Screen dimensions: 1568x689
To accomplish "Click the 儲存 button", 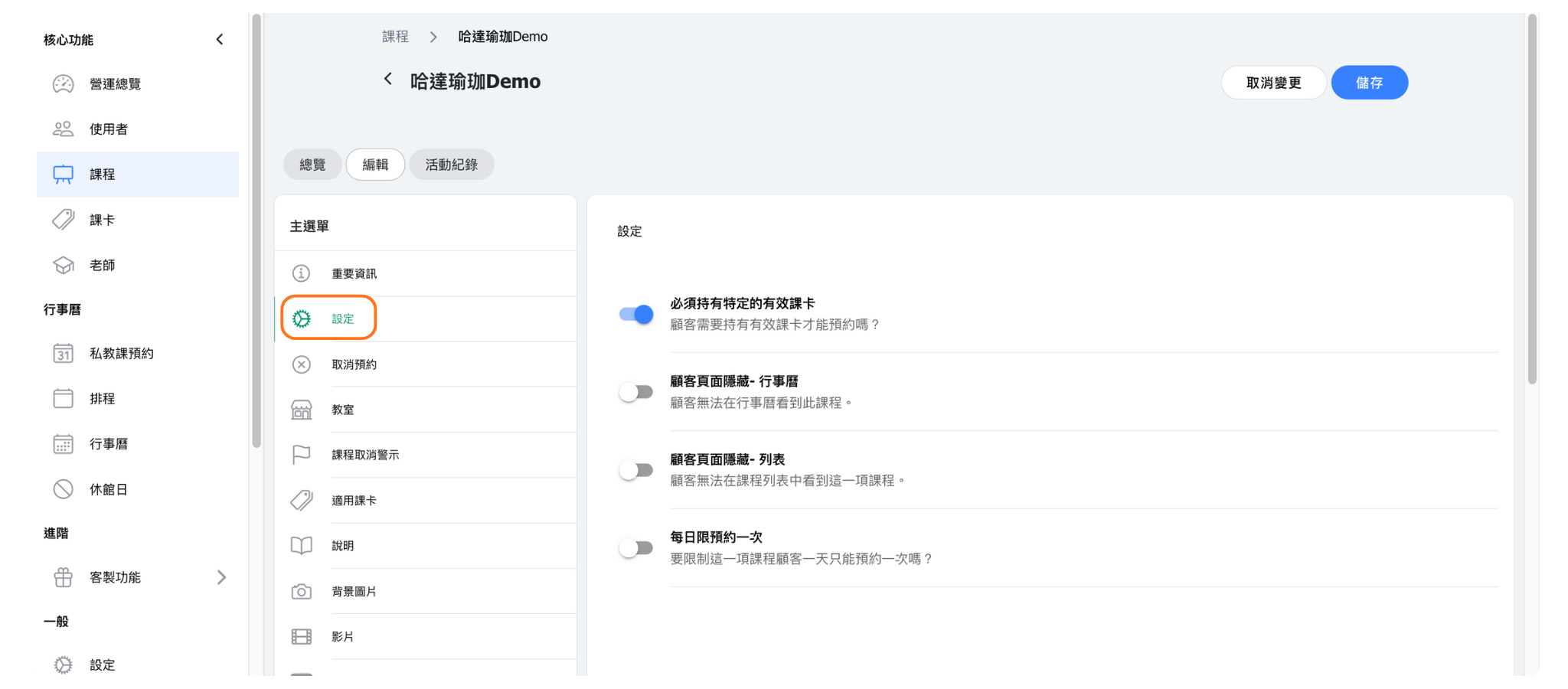I will 1369,83.
